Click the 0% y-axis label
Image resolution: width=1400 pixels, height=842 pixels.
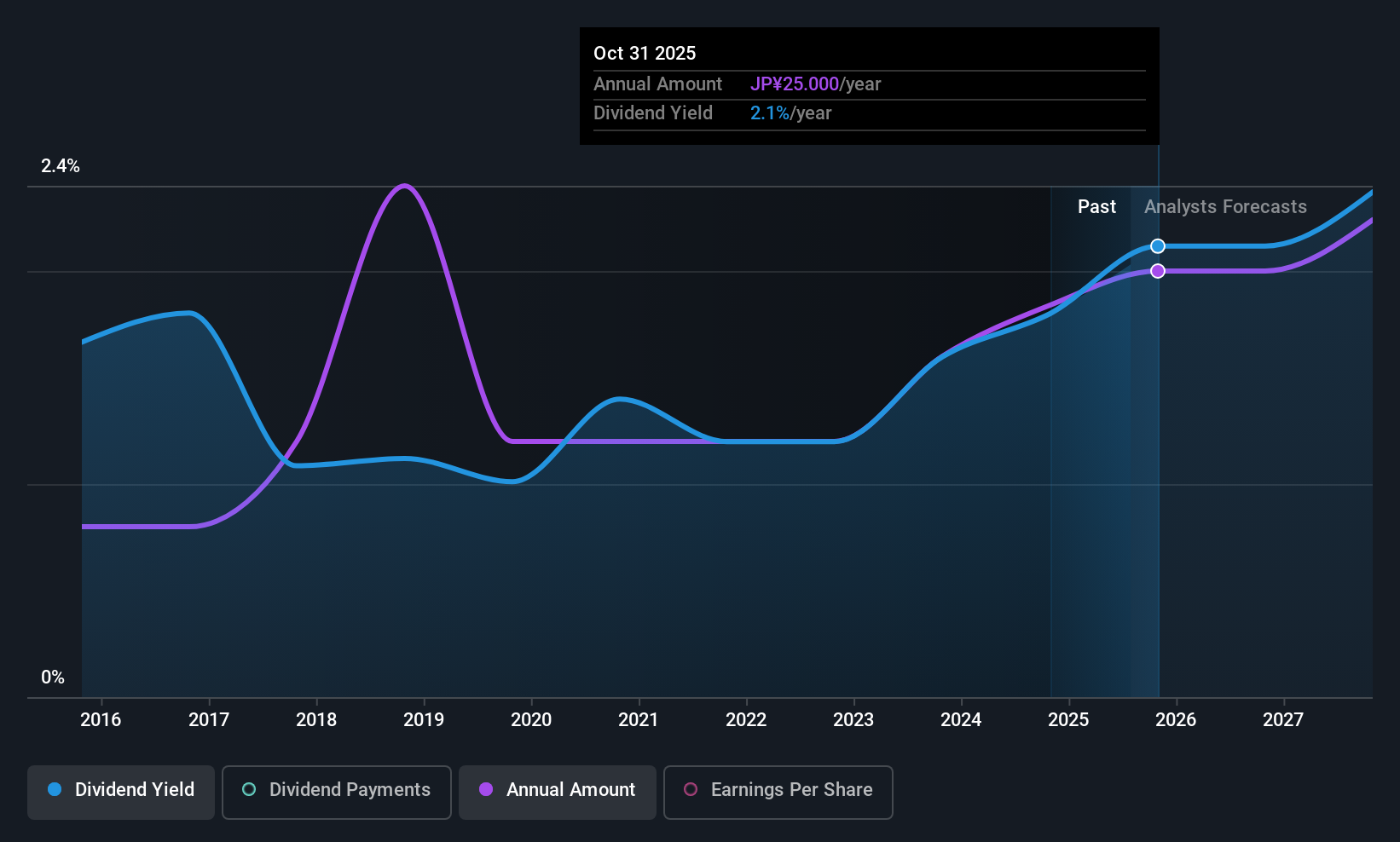pyautogui.click(x=53, y=678)
